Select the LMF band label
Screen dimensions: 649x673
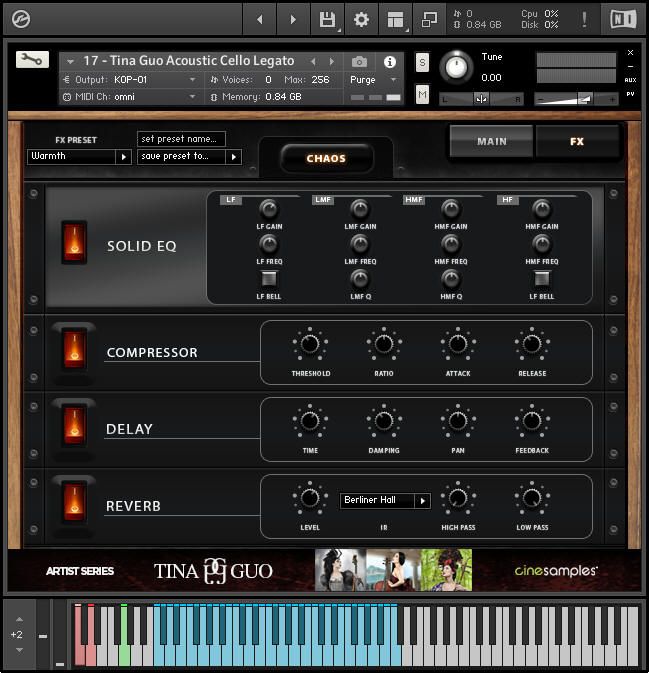(323, 200)
